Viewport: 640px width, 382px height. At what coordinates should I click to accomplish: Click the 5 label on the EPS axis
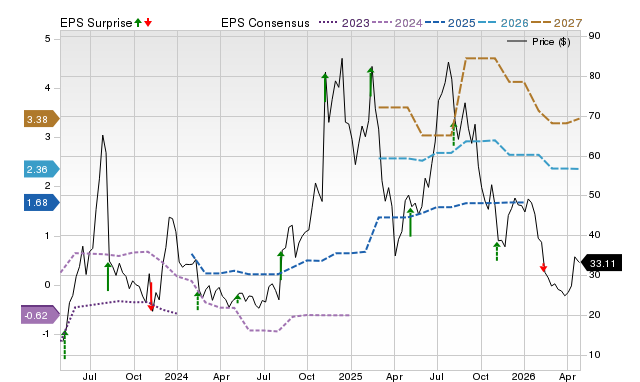48,39
